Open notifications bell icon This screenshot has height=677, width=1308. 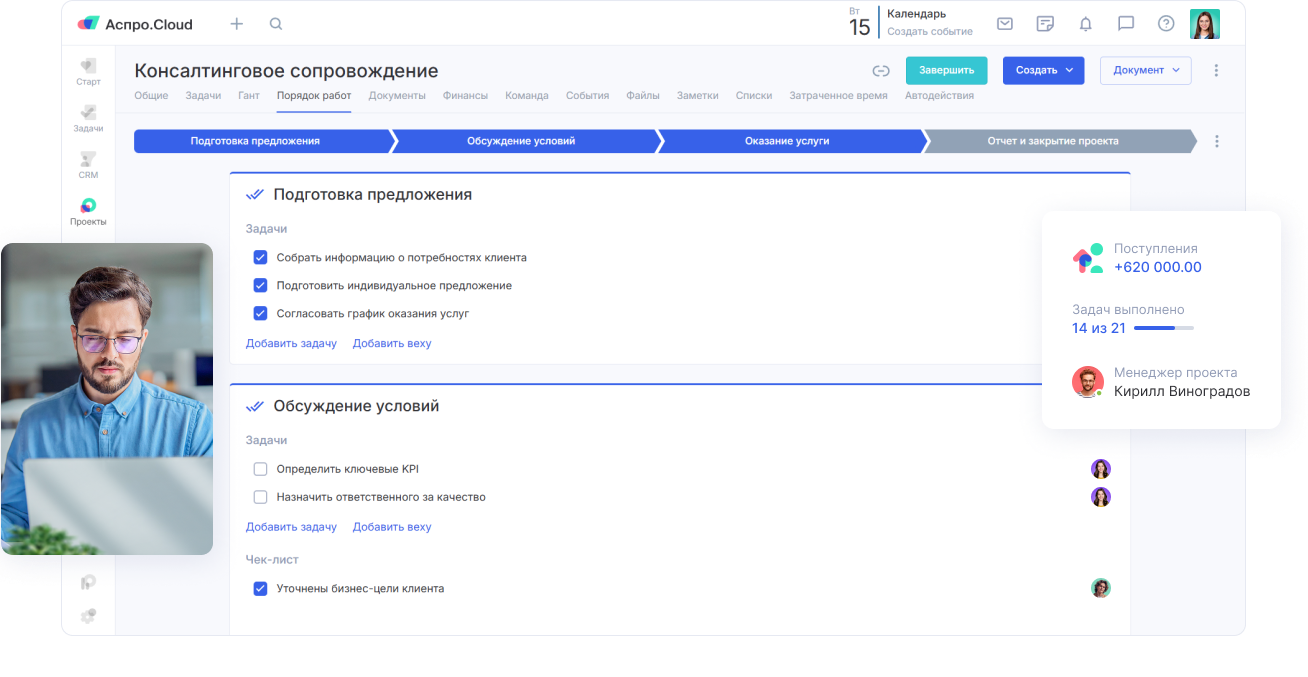click(1085, 24)
